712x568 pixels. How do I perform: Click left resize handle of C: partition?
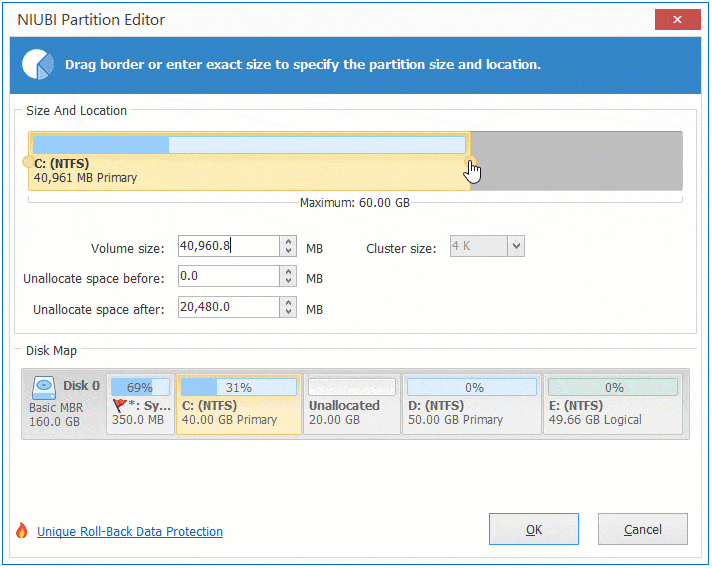point(27,161)
